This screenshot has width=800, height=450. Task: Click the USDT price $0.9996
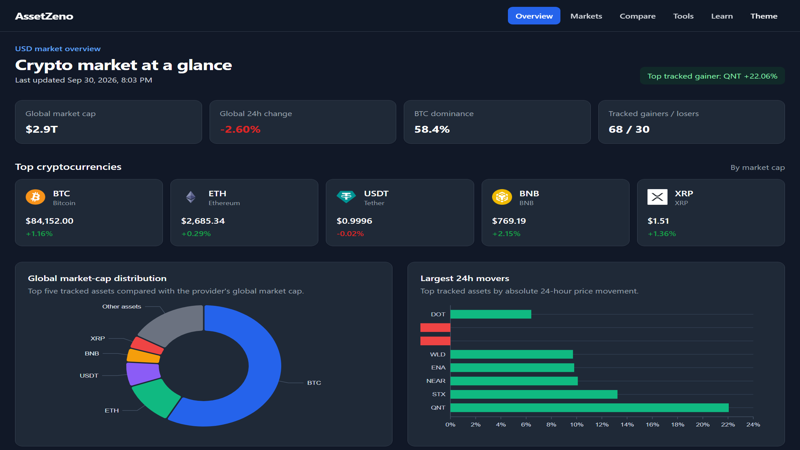354,221
